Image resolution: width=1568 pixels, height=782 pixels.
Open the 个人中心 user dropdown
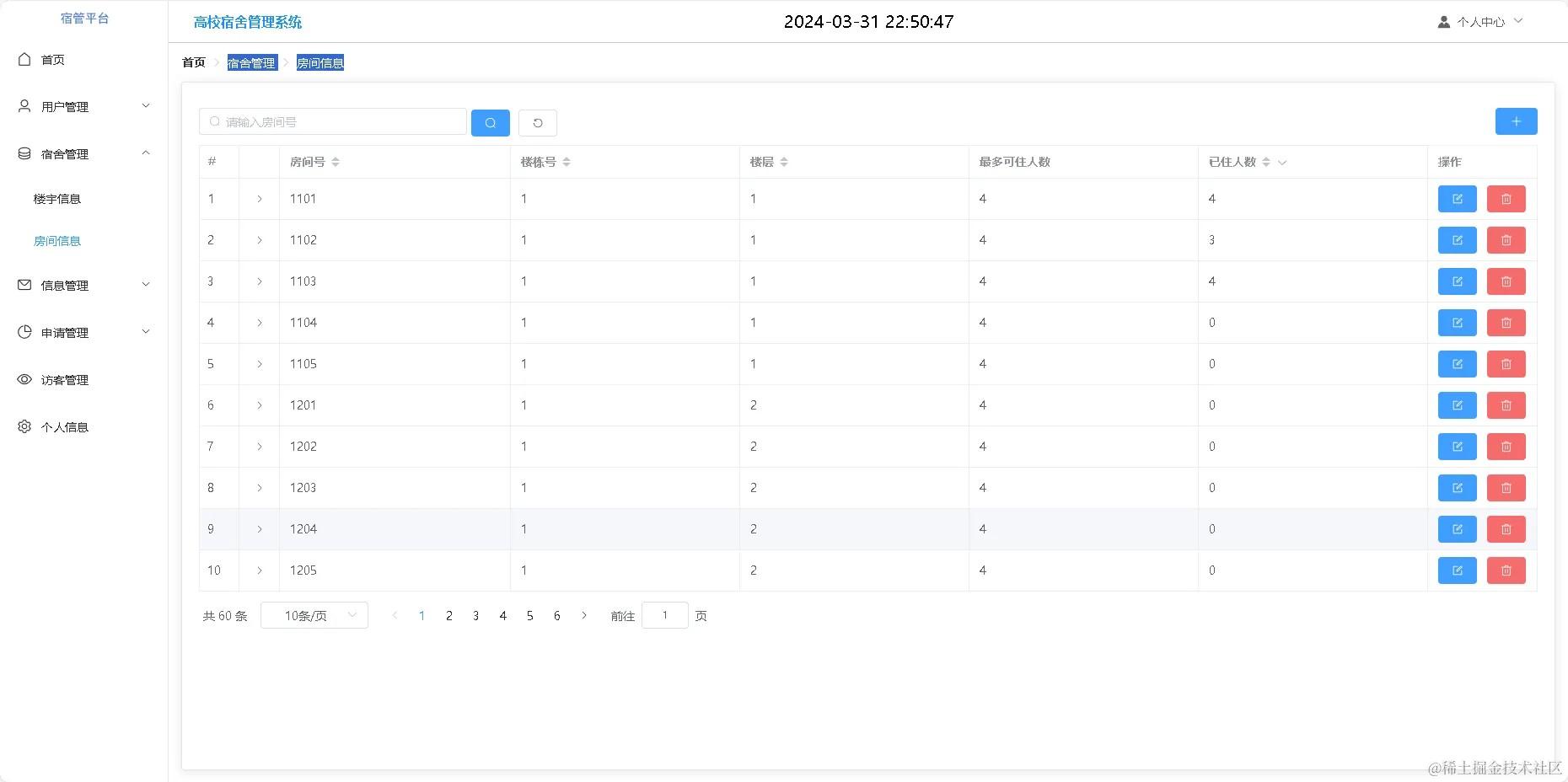[1480, 22]
